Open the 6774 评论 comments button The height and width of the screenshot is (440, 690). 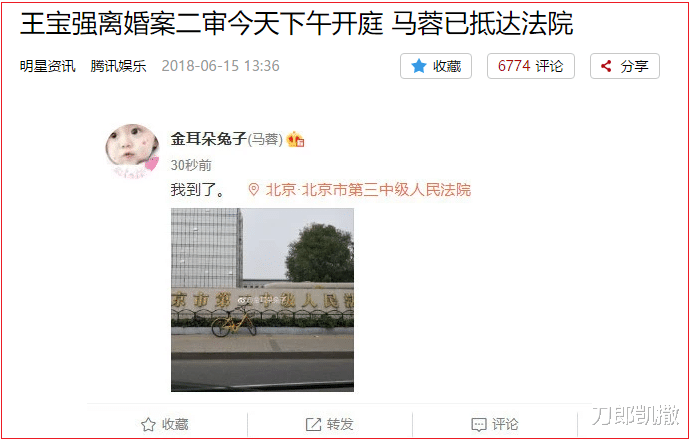pos(531,66)
